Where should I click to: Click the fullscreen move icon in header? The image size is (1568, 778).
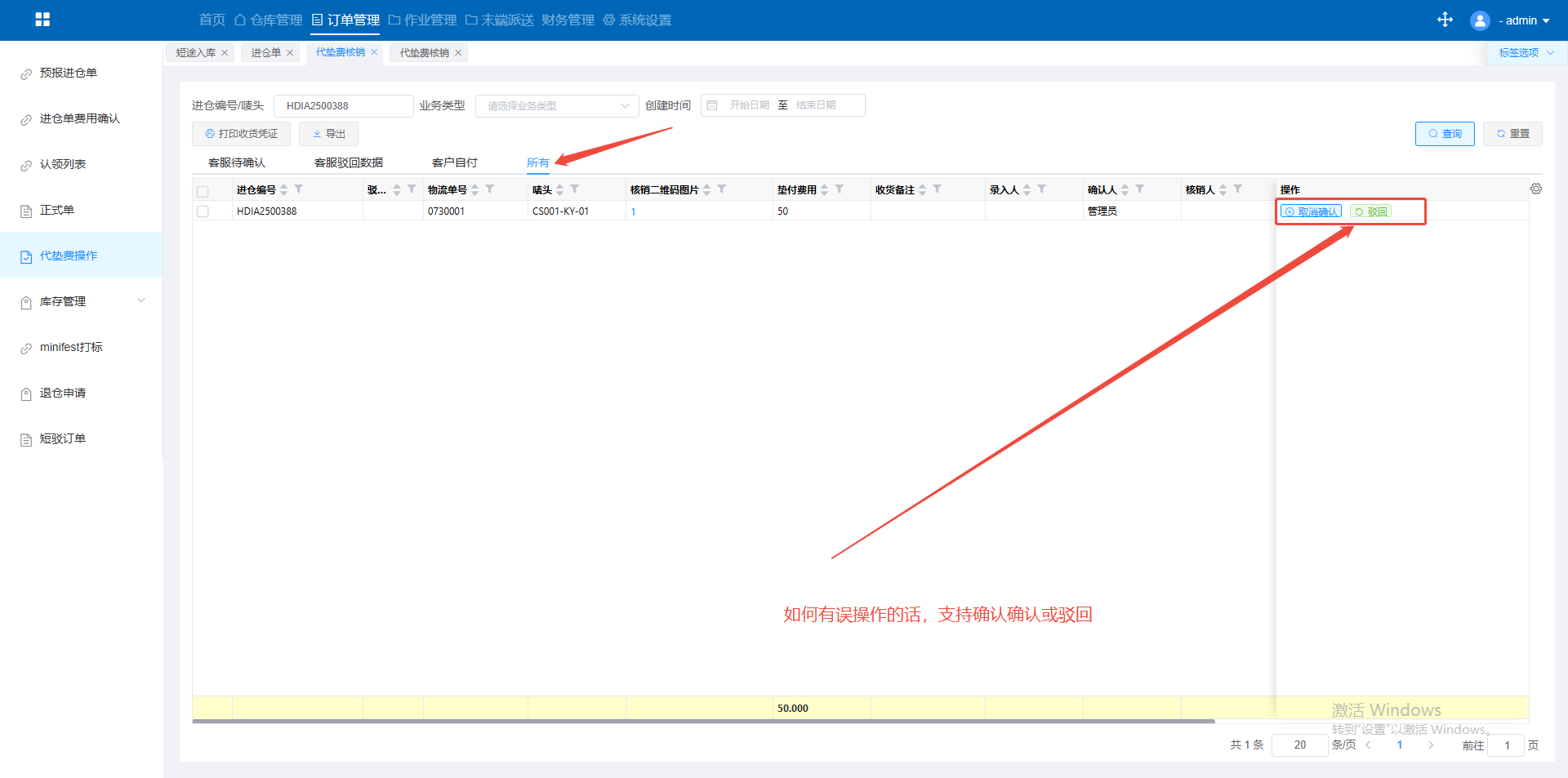coord(1445,20)
